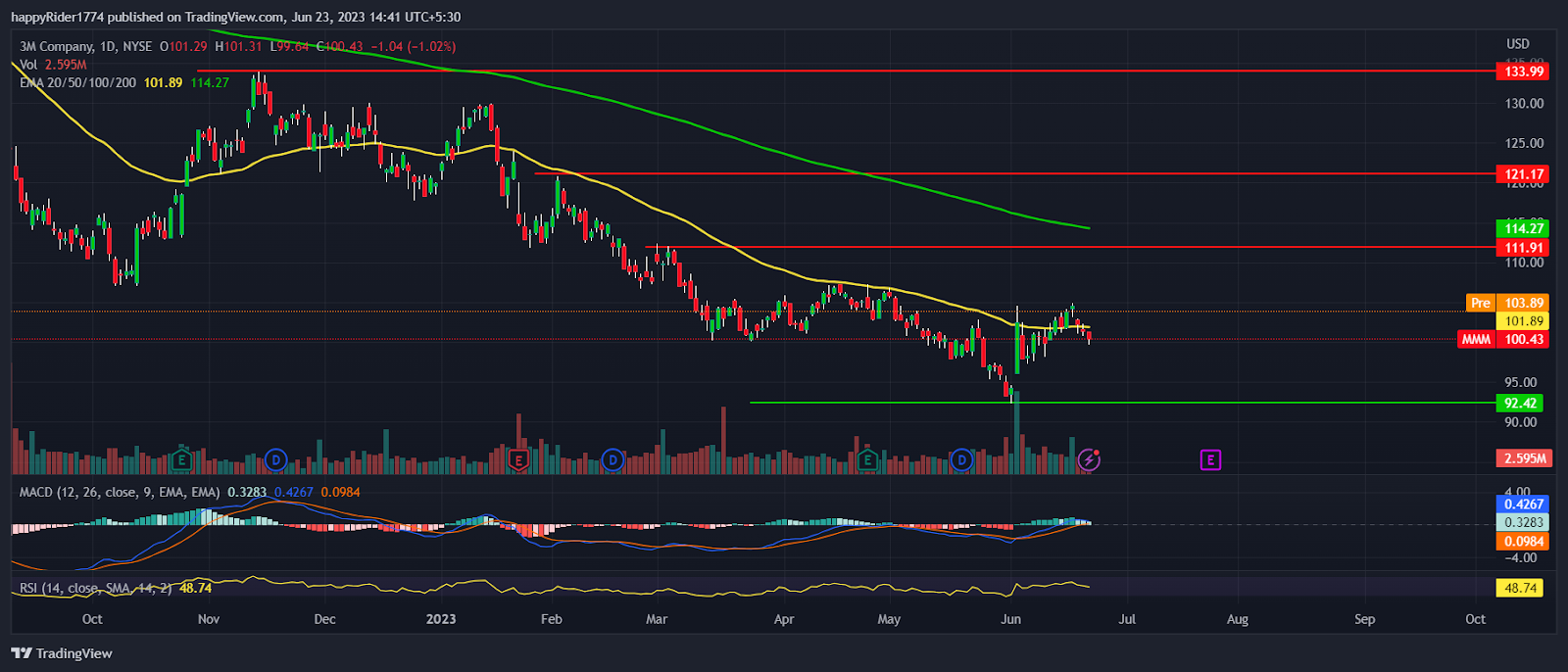The height and width of the screenshot is (672, 1568).
Task: Click the 3M Company, 1D, NYSE legend title
Action: pyautogui.click(x=85, y=46)
